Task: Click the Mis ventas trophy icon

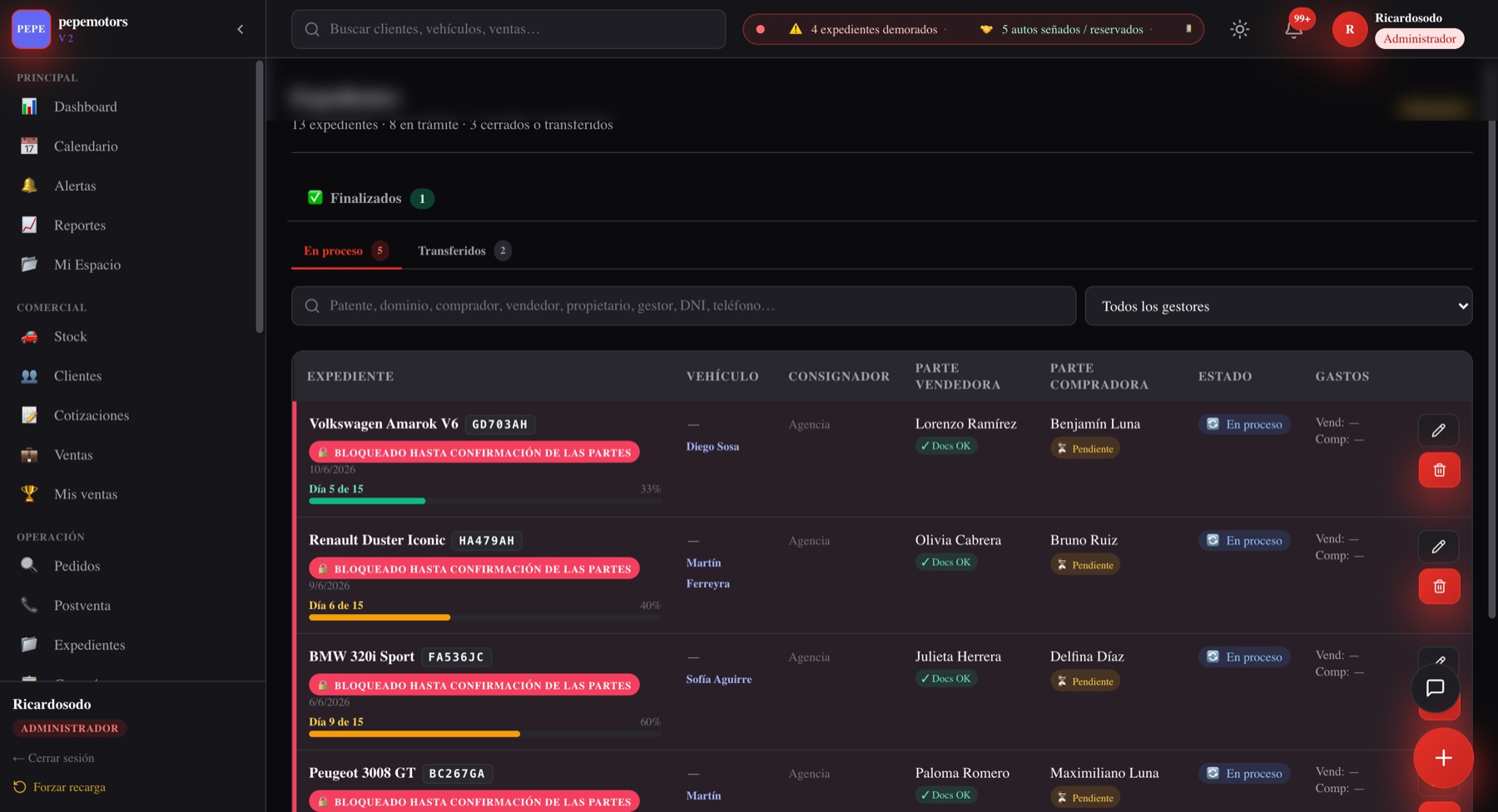Action: [29, 494]
